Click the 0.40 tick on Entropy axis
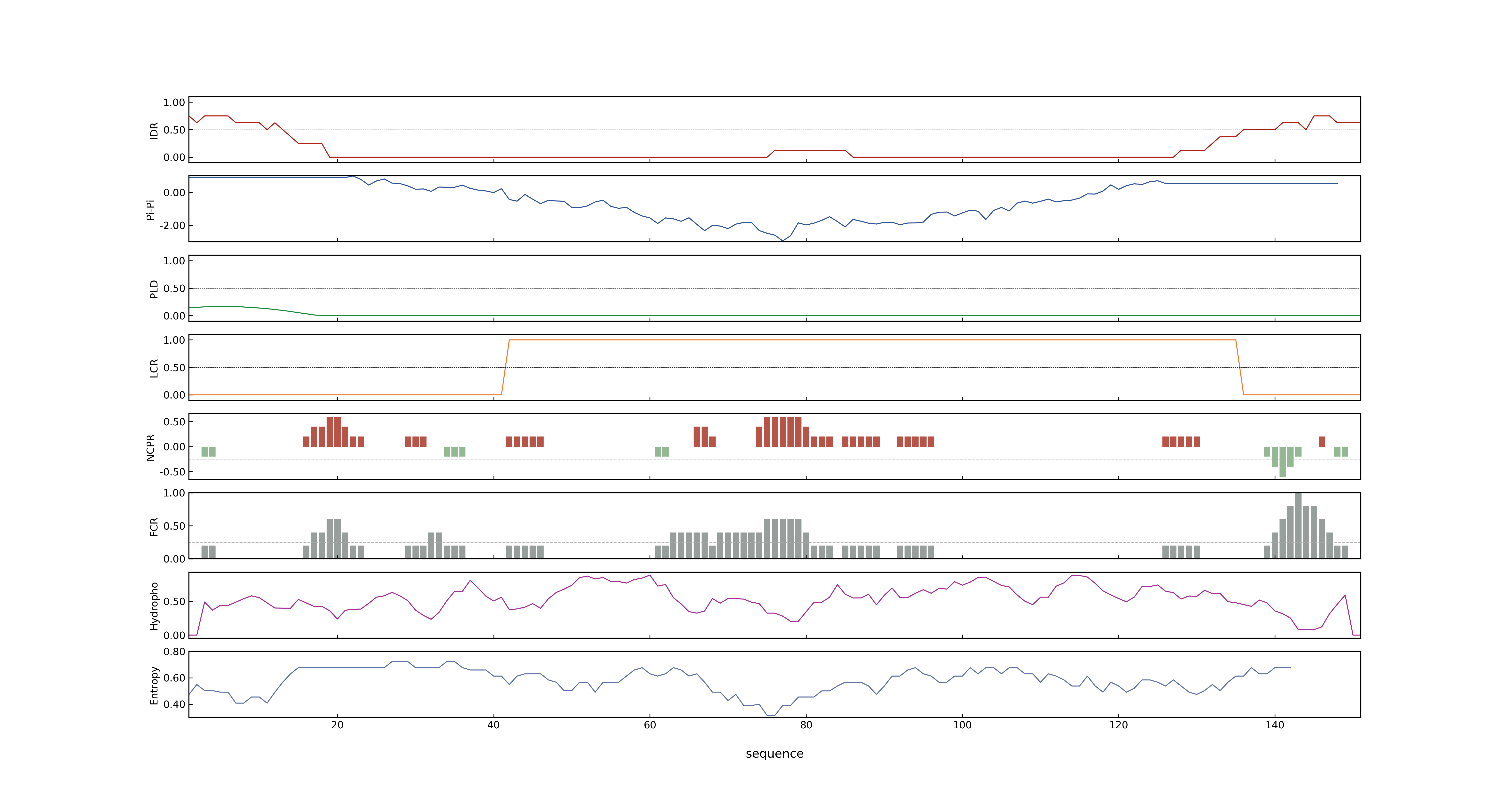1512x806 pixels. pos(174,704)
